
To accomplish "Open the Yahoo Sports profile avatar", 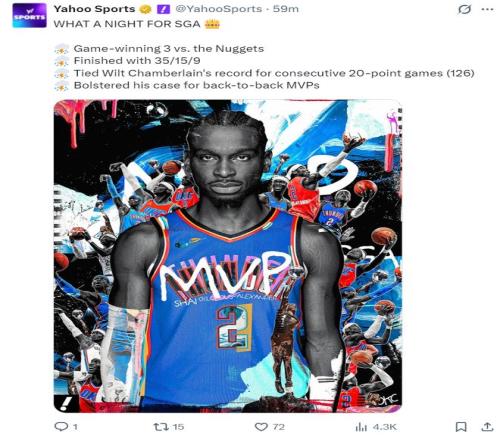I will tap(29, 15).
